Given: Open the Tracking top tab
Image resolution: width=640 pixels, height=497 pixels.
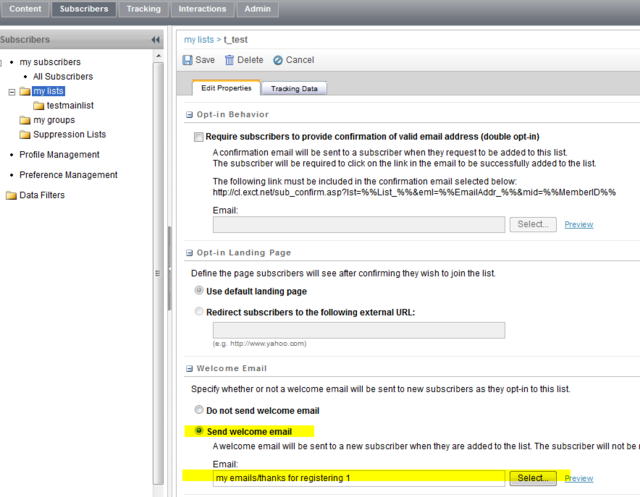Looking at the screenshot, I should pyautogui.click(x=144, y=9).
